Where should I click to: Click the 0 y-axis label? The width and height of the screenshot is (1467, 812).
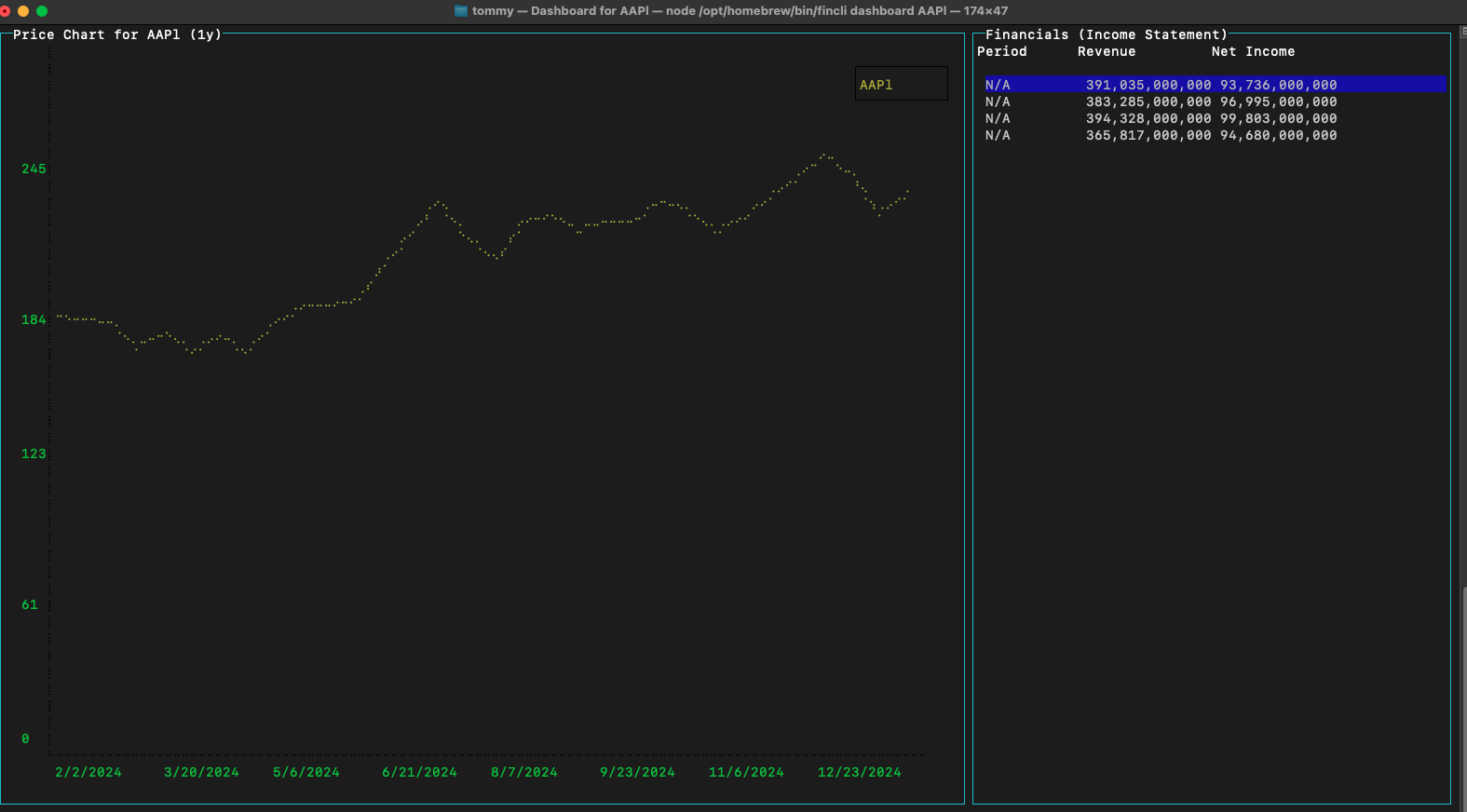[25, 738]
